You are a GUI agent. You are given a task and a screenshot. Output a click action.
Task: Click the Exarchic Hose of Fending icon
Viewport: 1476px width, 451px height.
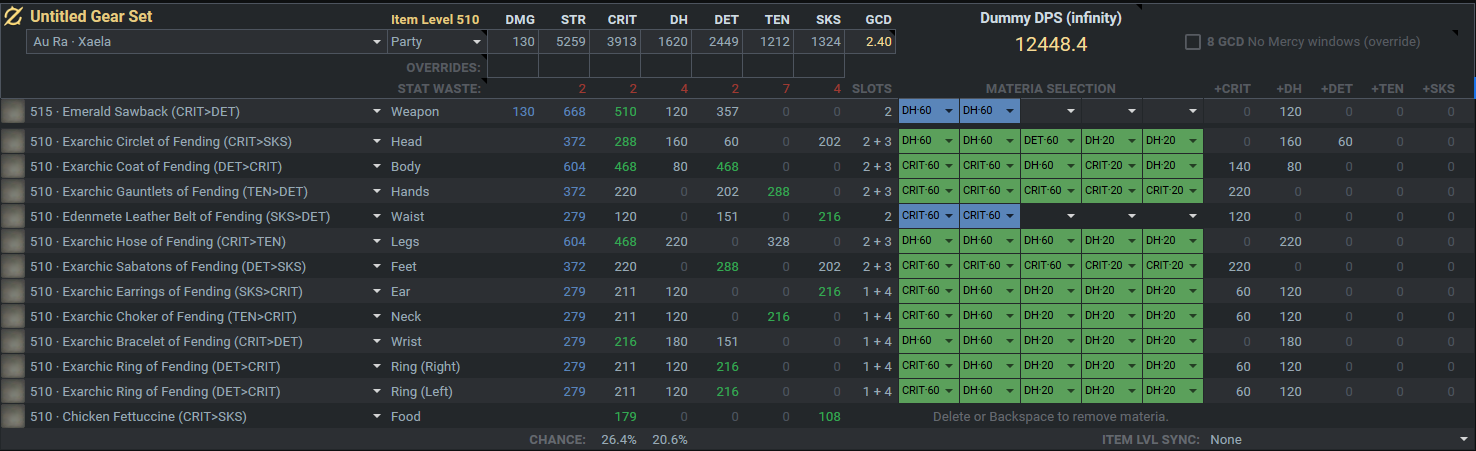coord(13,242)
